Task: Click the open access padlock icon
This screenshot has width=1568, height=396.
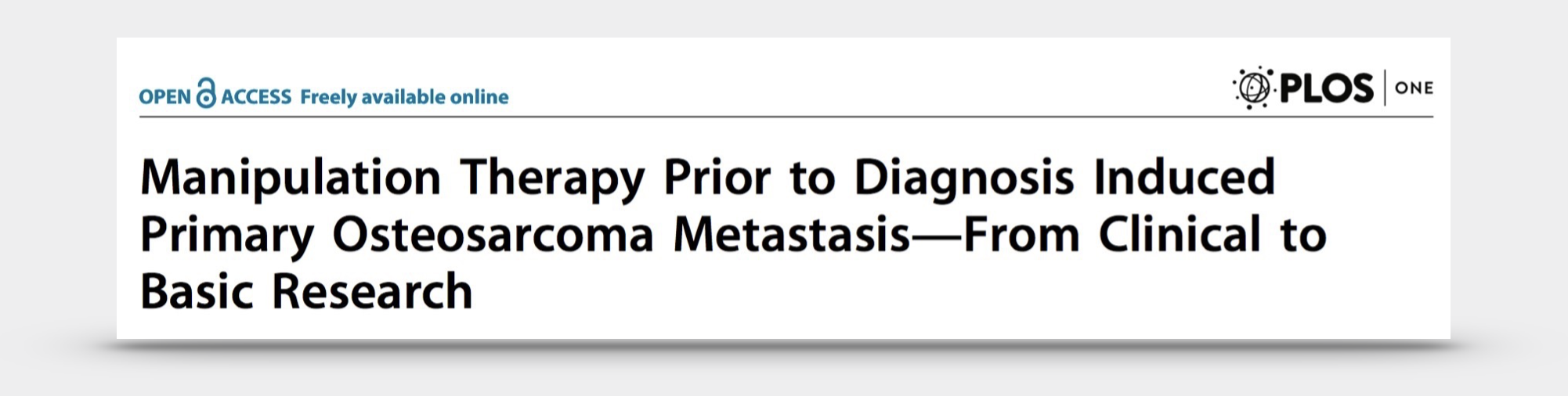Action: (x=206, y=92)
